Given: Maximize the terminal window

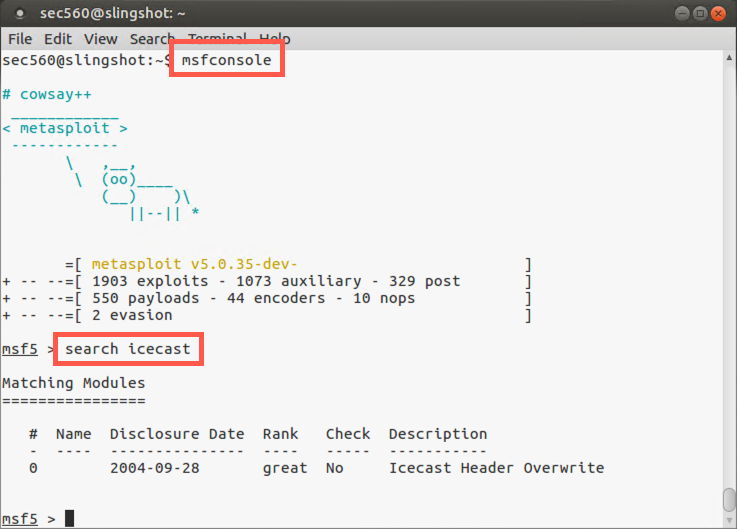Looking at the screenshot, I should tap(700, 14).
